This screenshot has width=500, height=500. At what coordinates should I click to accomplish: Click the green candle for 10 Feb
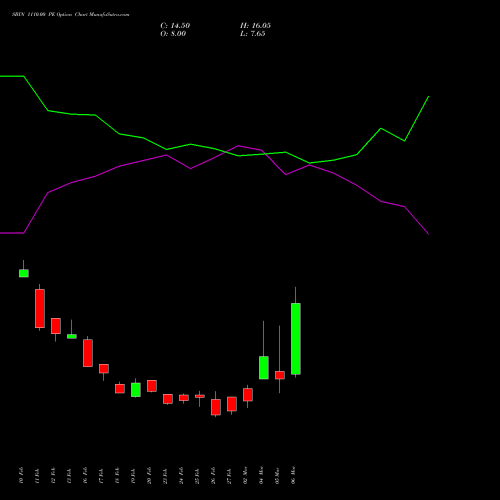click(x=24, y=273)
